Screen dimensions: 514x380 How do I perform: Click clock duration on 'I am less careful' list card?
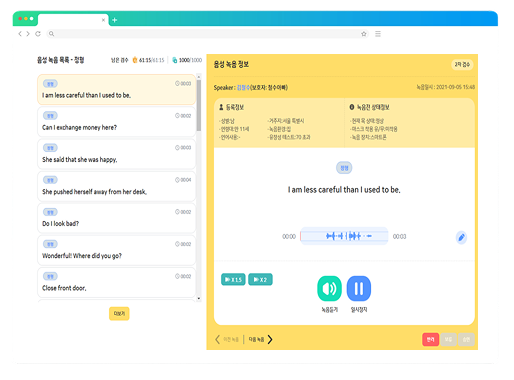pos(183,84)
